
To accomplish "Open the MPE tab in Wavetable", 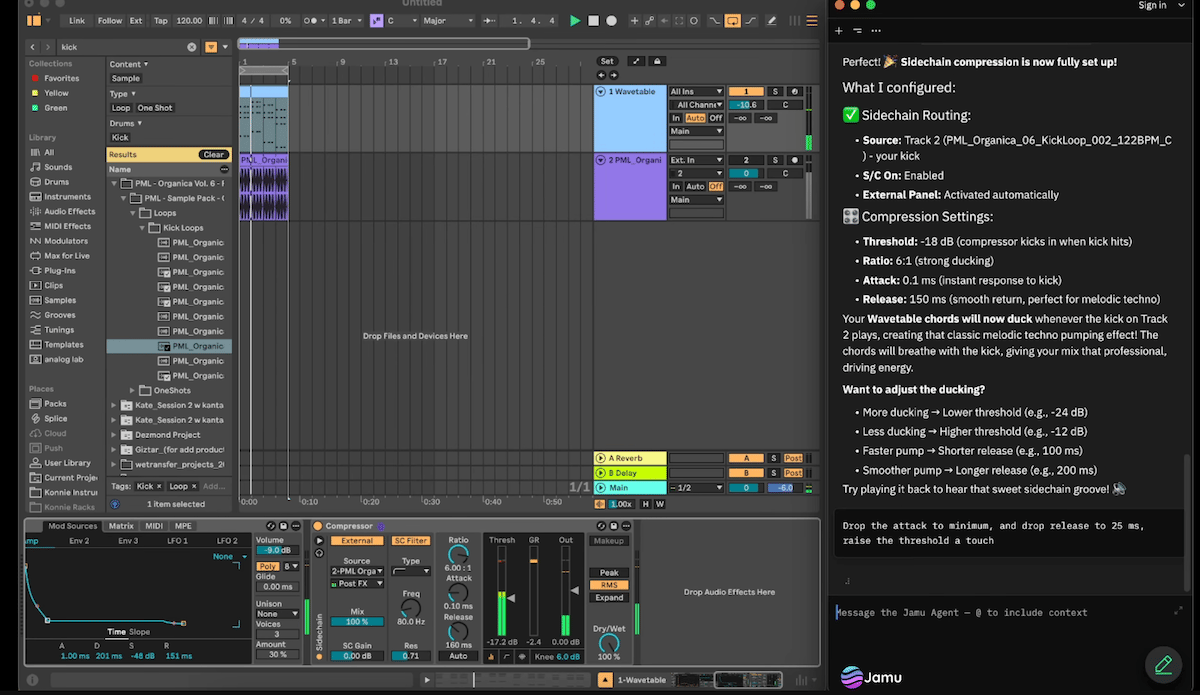I will pyautogui.click(x=183, y=526).
